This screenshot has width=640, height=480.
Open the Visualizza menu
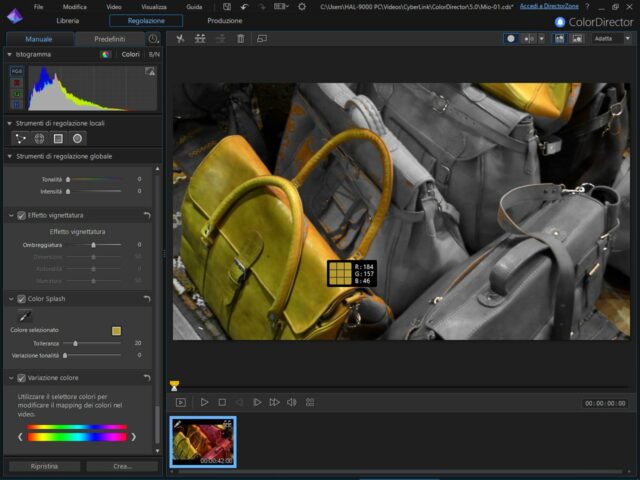click(x=154, y=7)
